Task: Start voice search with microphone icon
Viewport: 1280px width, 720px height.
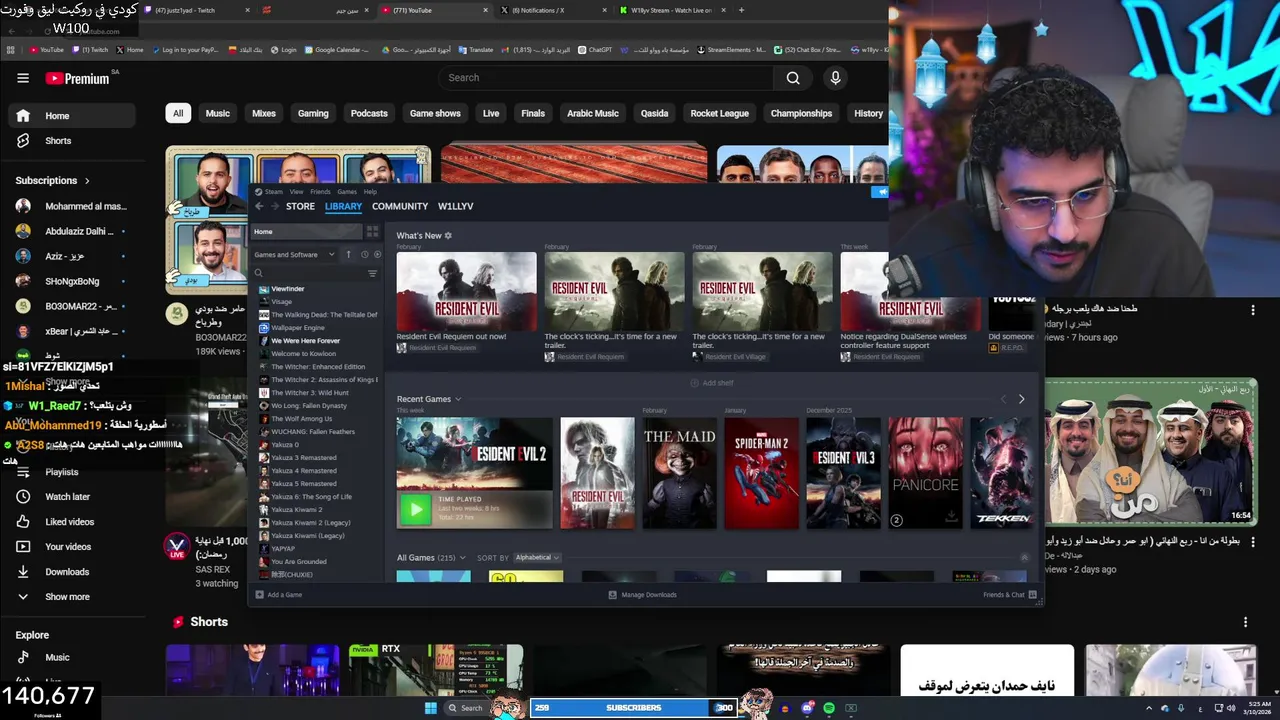Action: pos(836,78)
